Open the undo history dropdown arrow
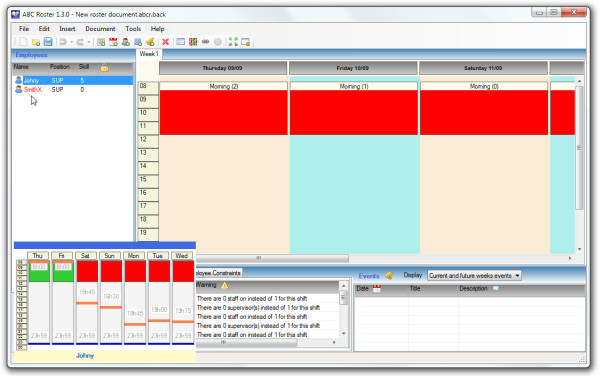The width and height of the screenshot is (600, 378). coord(72,42)
